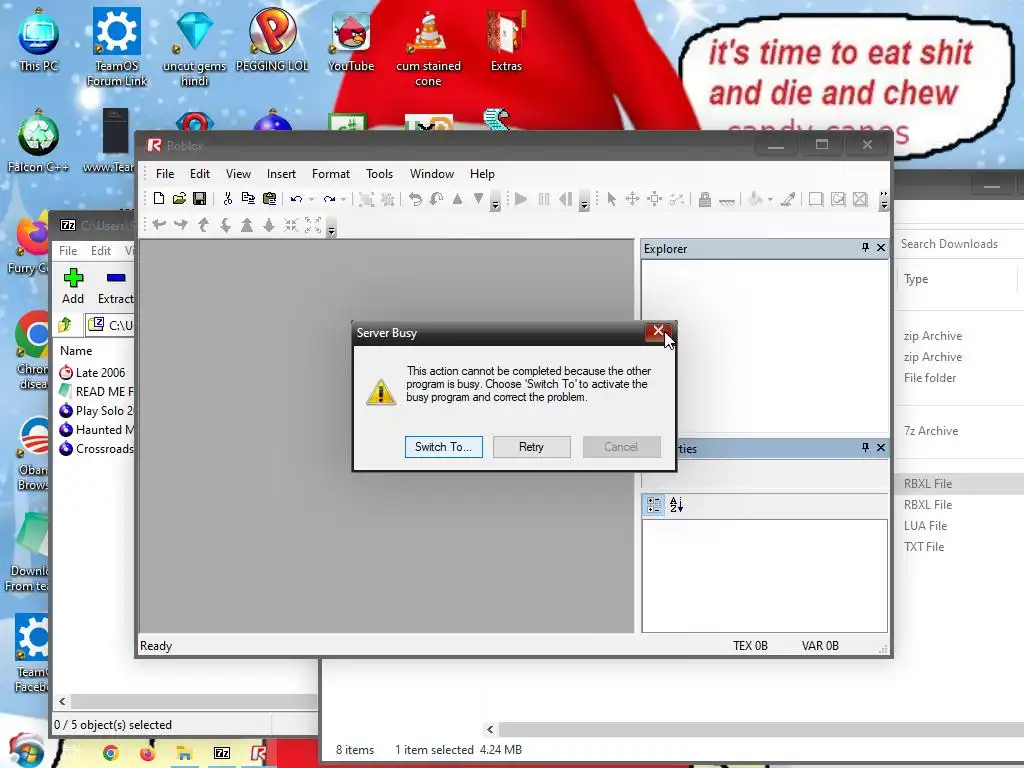Expand the first toolbar overflow options
1024x768 pixels.
[x=495, y=202]
